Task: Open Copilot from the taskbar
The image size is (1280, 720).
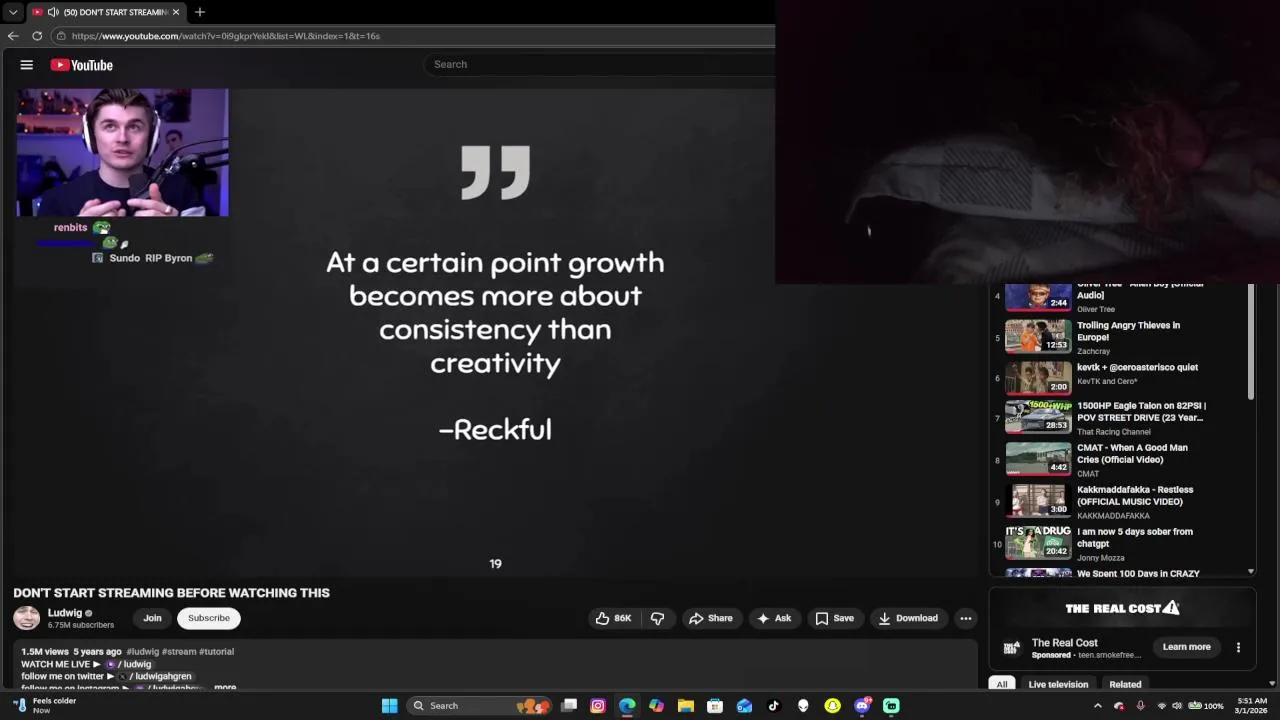Action: click(656, 706)
